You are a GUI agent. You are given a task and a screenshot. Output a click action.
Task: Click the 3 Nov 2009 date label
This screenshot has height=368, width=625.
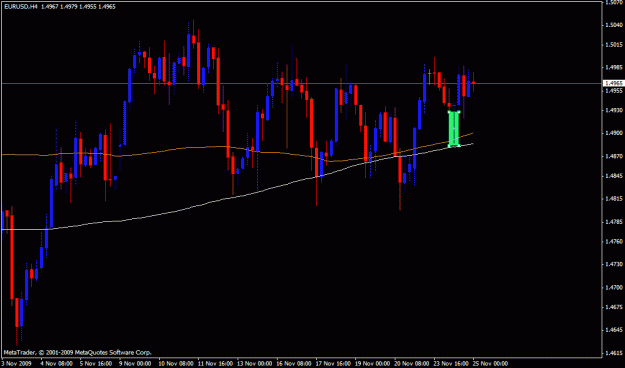pos(16,364)
